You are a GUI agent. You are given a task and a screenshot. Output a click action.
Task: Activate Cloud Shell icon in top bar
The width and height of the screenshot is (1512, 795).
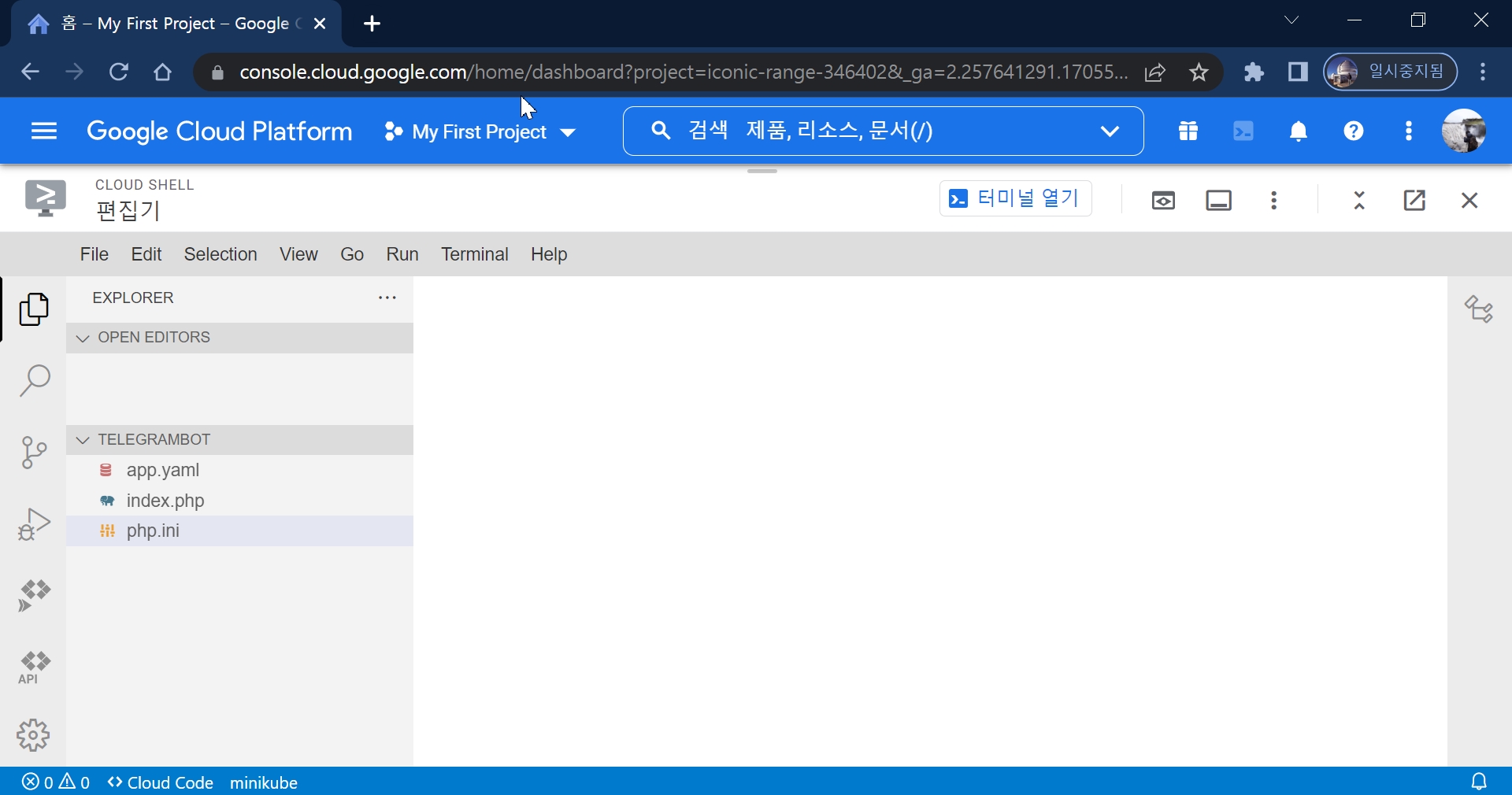pos(1243,131)
